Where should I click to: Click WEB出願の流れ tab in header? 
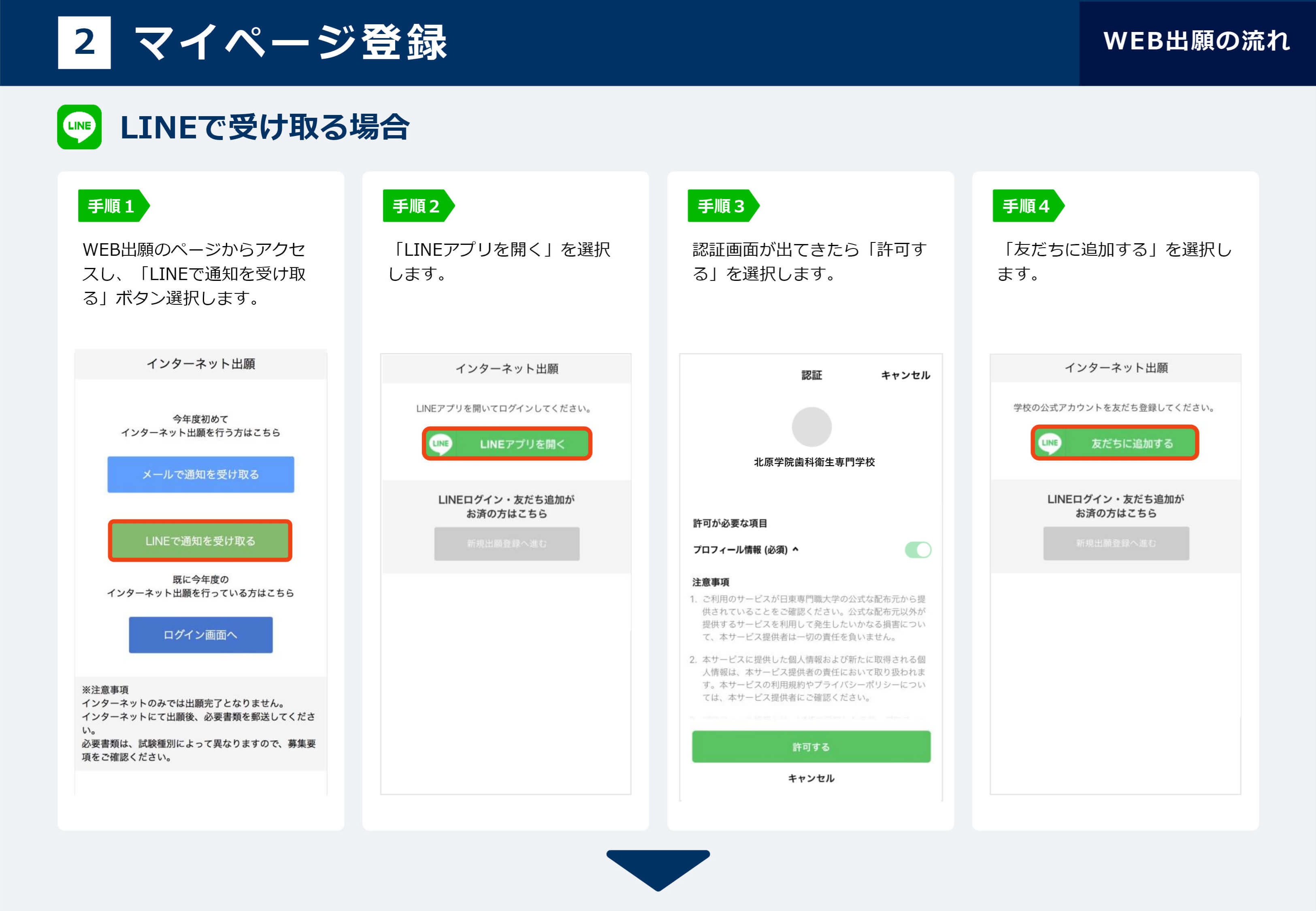(1197, 41)
